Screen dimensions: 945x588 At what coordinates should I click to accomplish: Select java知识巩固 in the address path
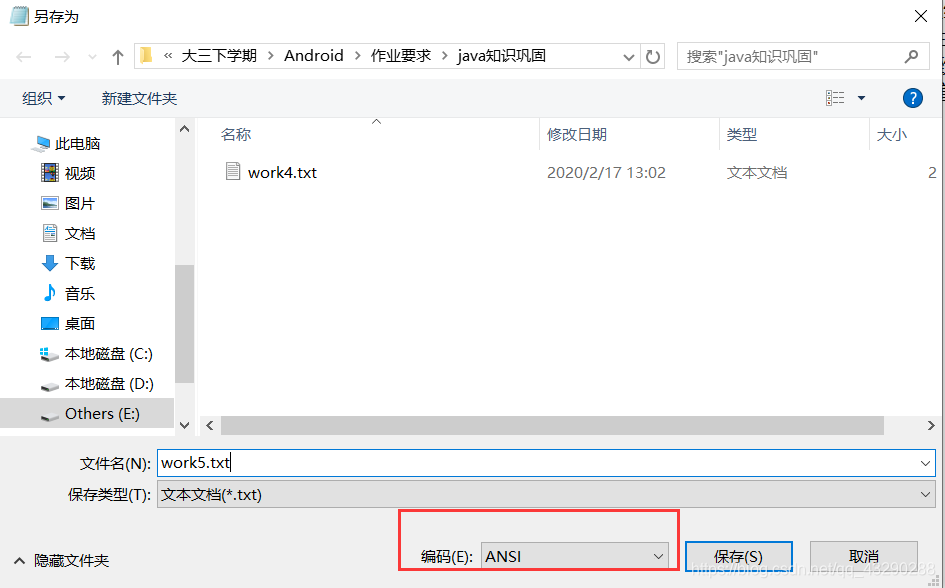pos(501,56)
